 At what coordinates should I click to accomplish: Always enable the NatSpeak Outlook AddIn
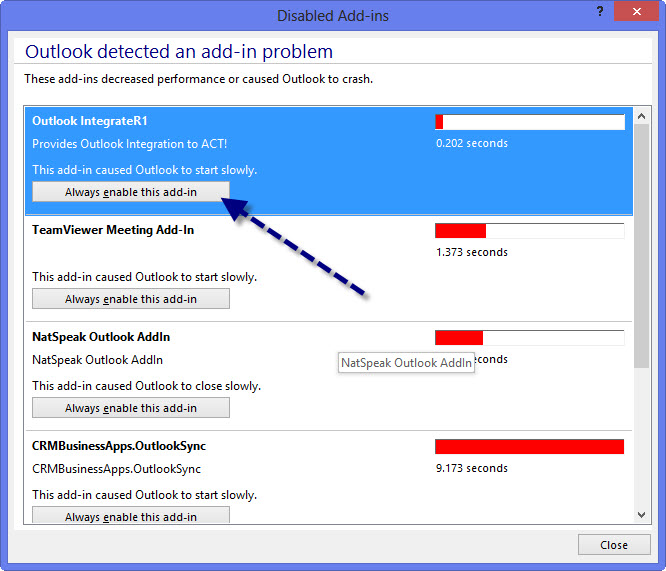(x=131, y=408)
